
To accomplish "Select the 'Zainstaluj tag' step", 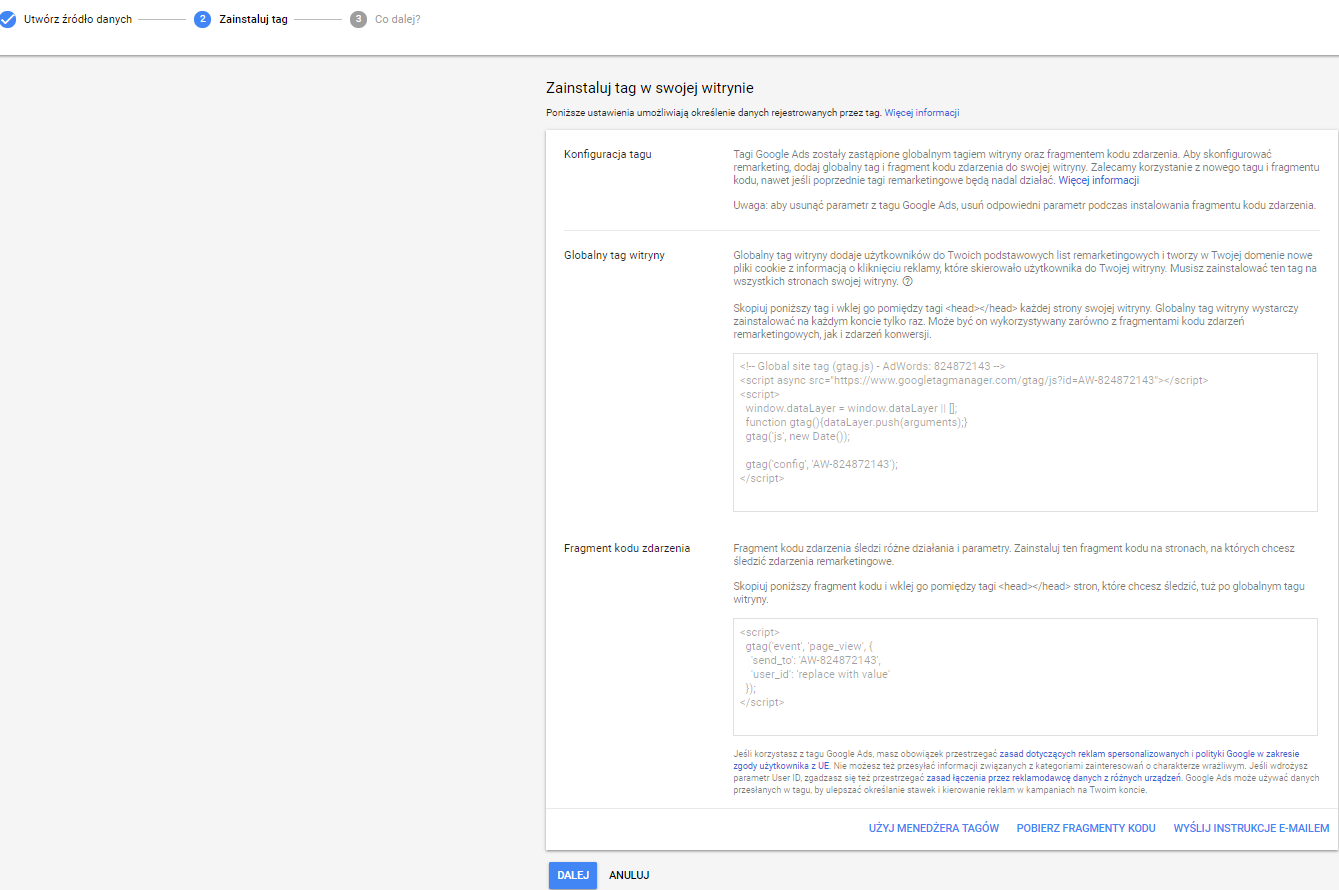I will pos(253,19).
